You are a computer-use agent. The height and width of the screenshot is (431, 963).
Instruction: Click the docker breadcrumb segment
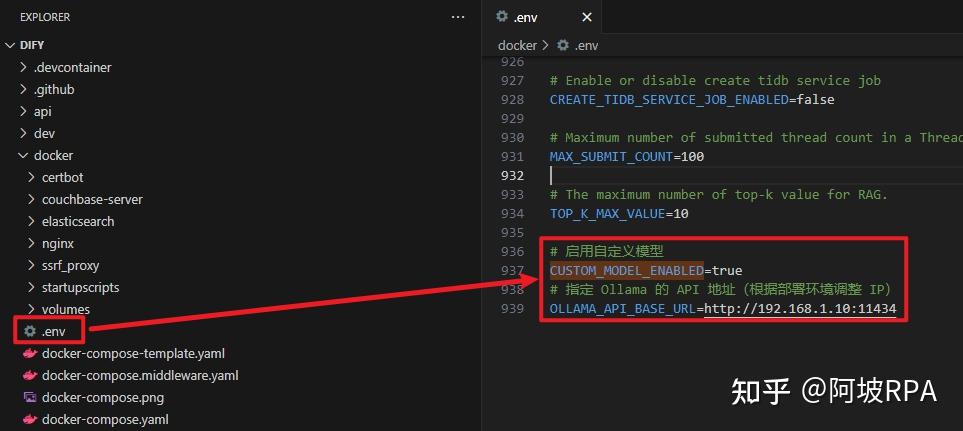click(x=517, y=45)
